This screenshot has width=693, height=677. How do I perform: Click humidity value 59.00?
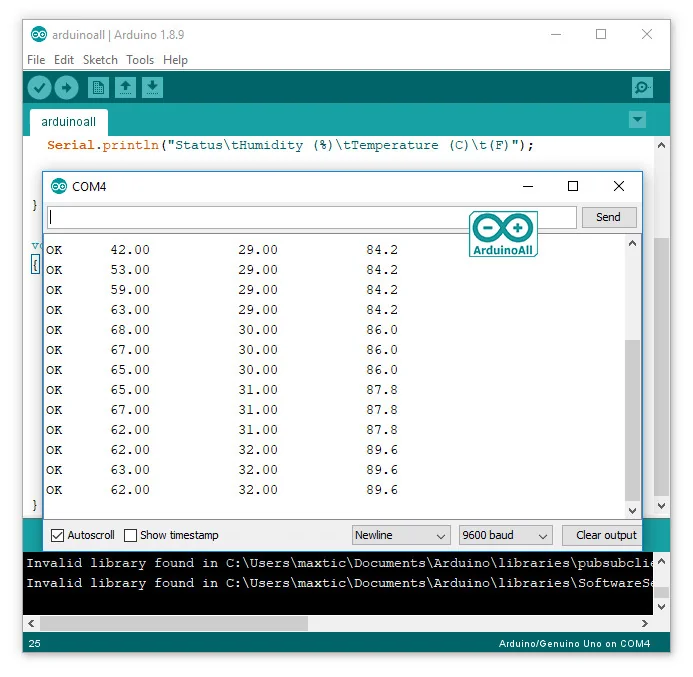click(130, 289)
